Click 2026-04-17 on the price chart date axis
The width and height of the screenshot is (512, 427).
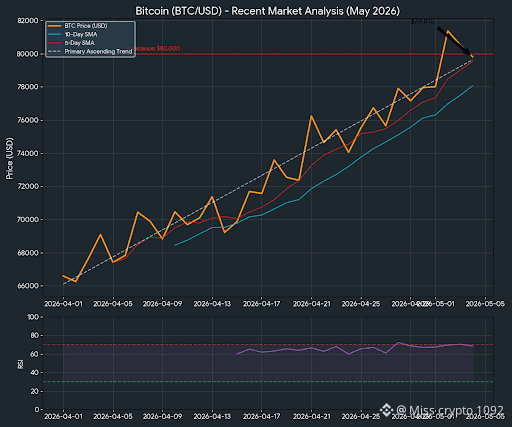(262, 304)
